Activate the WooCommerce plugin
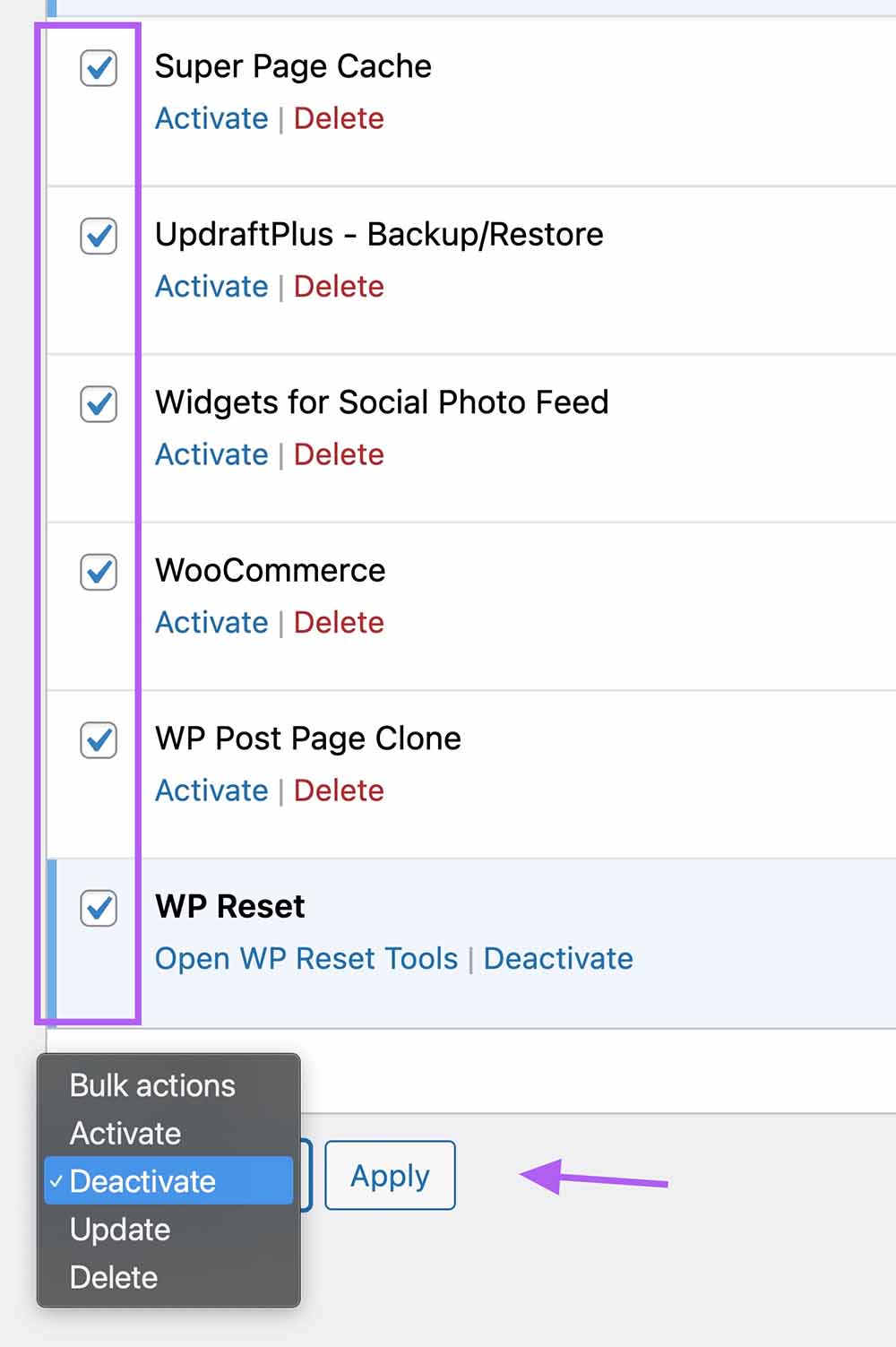The width and height of the screenshot is (896, 1347). (211, 623)
